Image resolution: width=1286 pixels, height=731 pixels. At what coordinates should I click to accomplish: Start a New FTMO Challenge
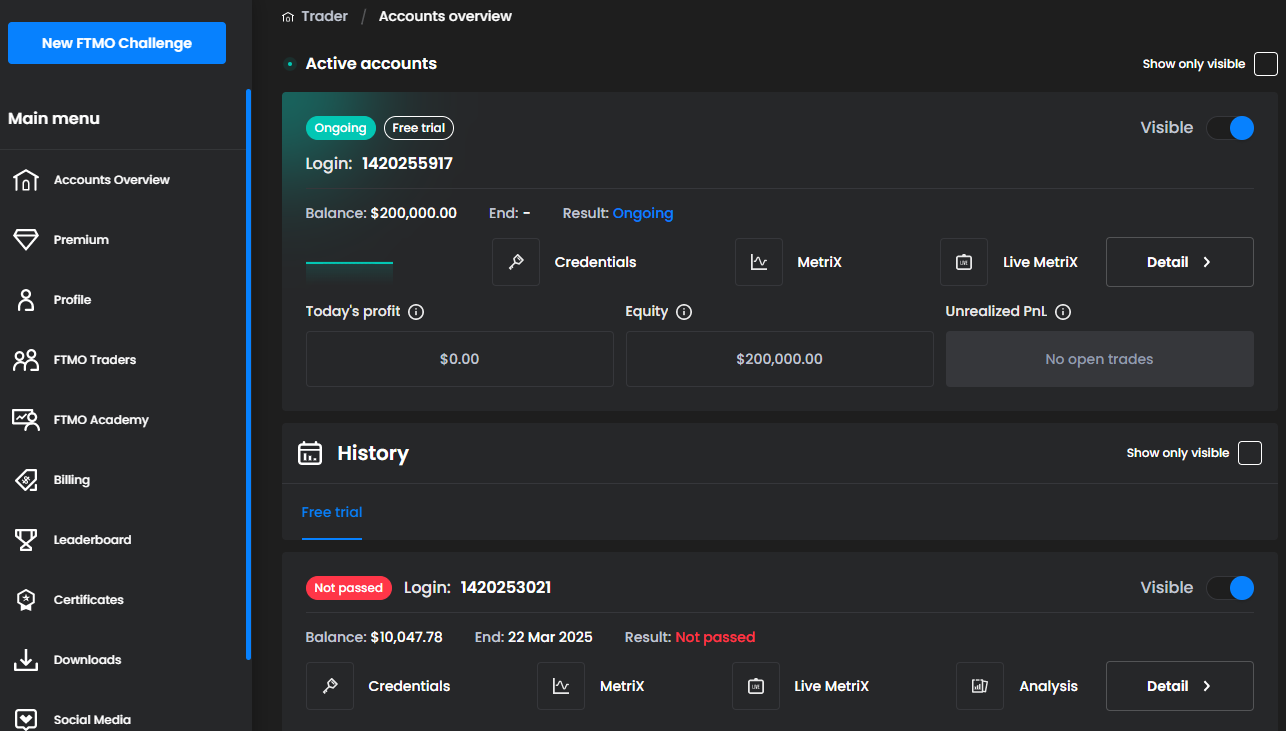117,43
